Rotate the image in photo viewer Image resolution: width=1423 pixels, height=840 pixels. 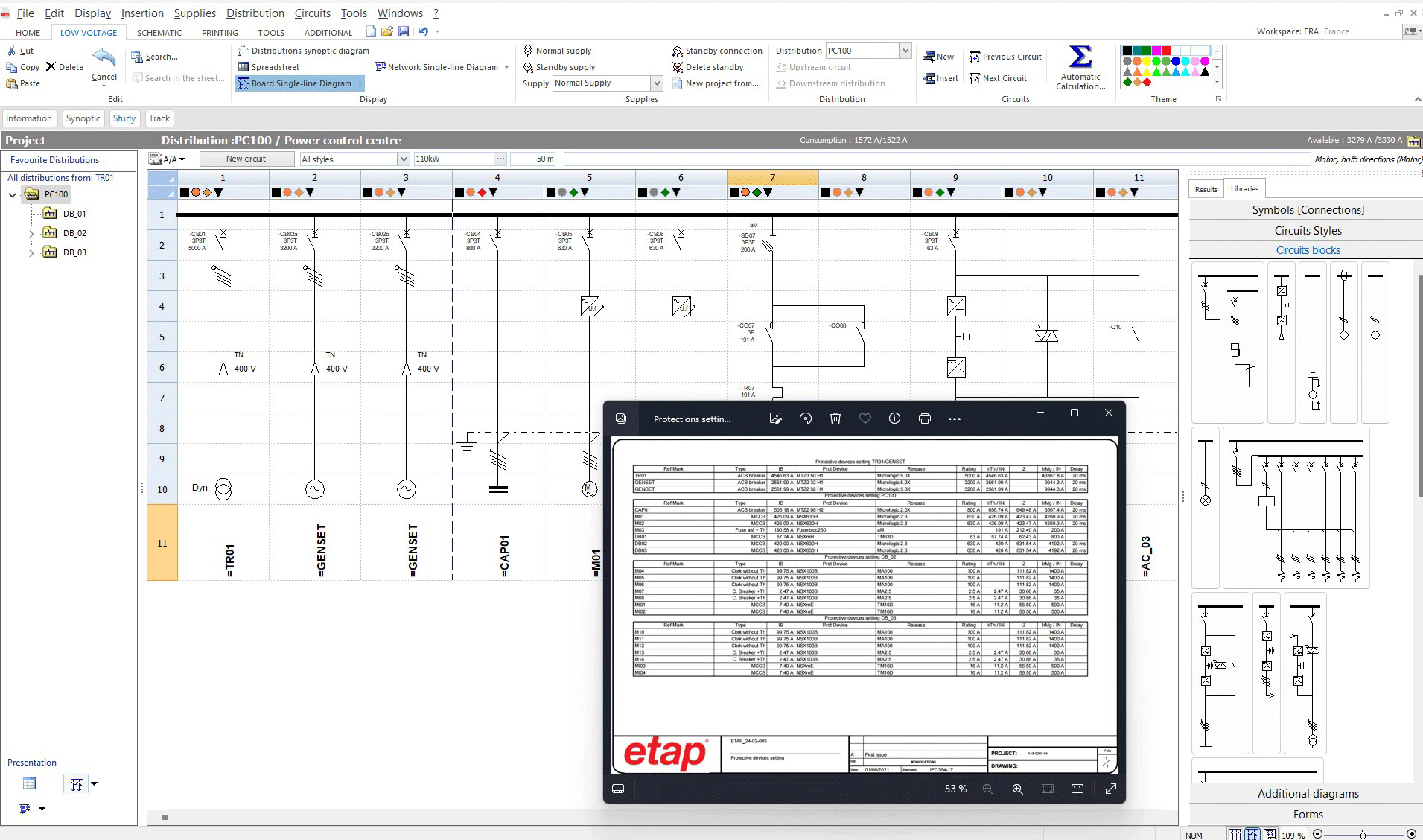tap(805, 419)
